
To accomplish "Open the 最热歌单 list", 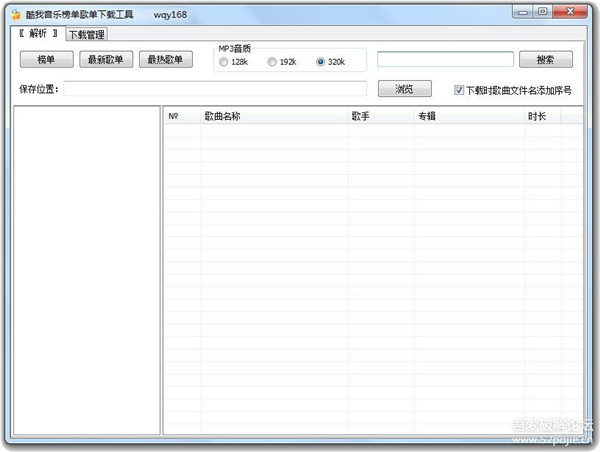I will pyautogui.click(x=166, y=60).
